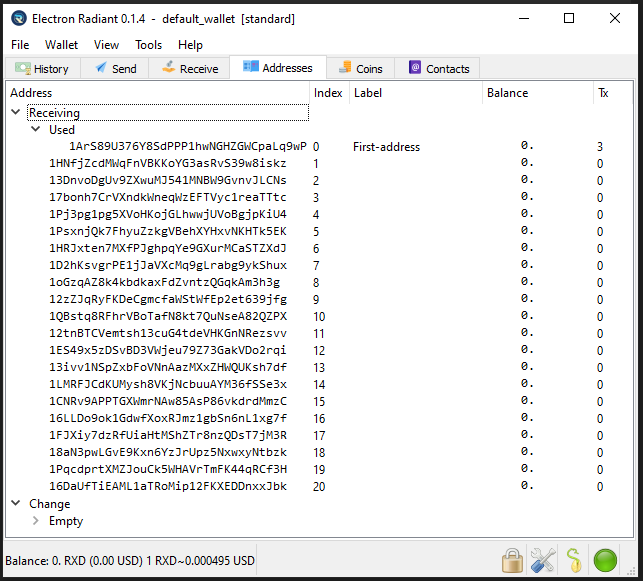Show wallet seed via sprout icon
Screen dimensions: 643x581
(574, 559)
